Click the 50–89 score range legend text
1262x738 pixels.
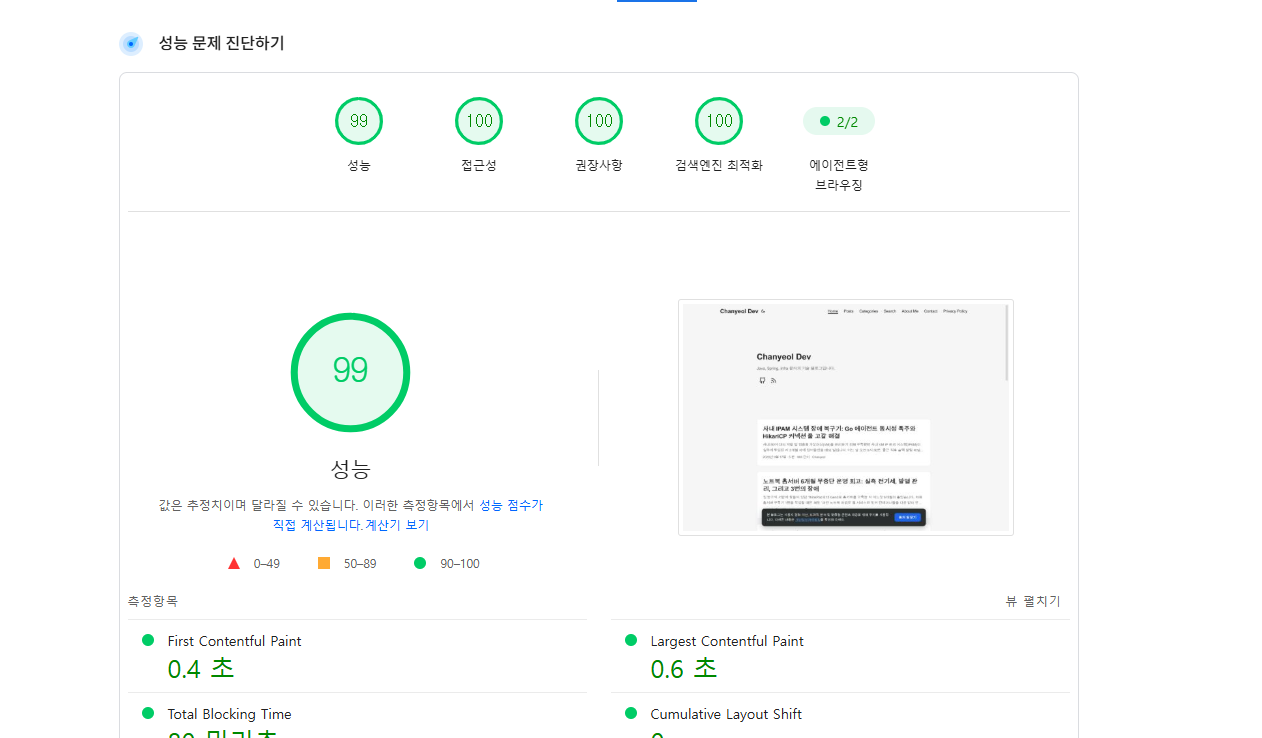360,564
